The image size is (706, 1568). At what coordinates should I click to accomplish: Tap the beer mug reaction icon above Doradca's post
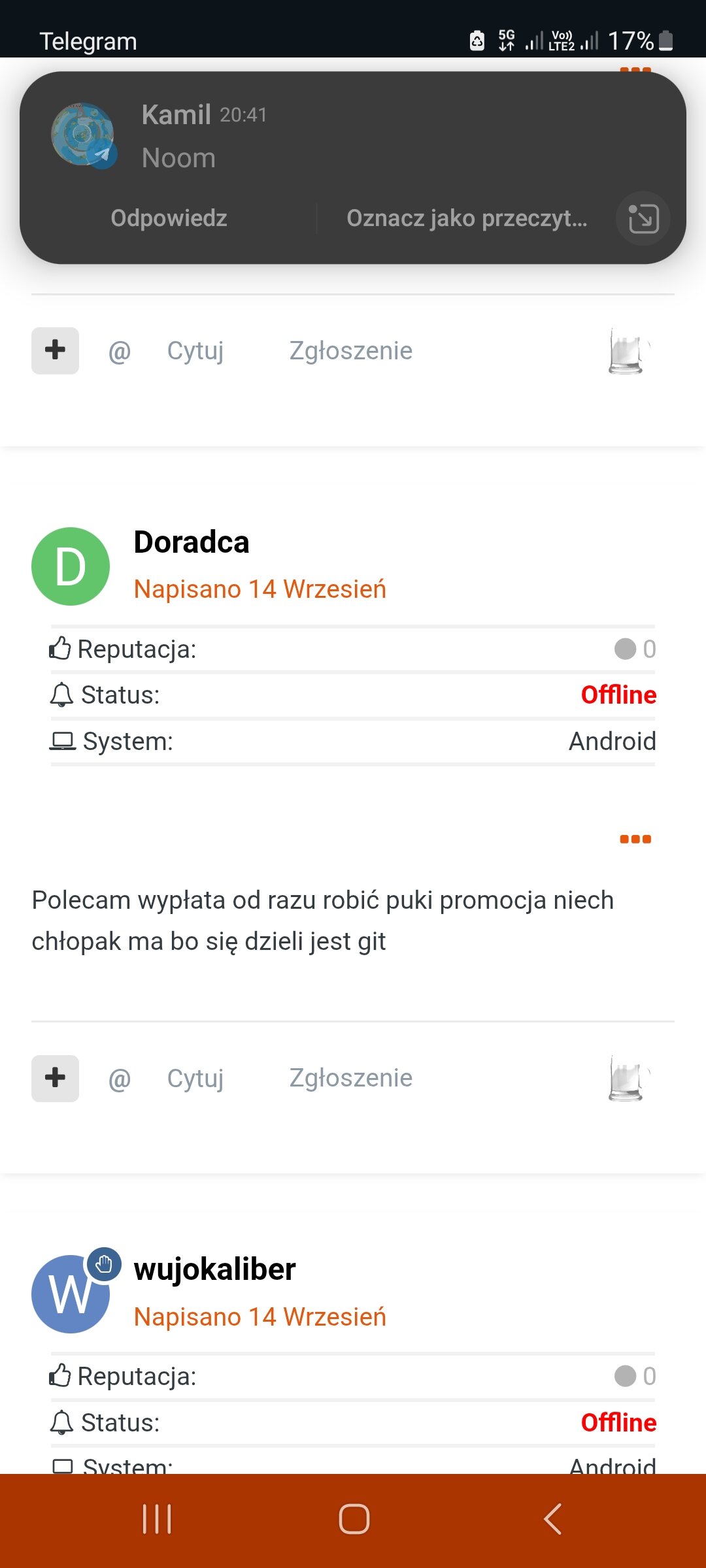click(x=628, y=351)
